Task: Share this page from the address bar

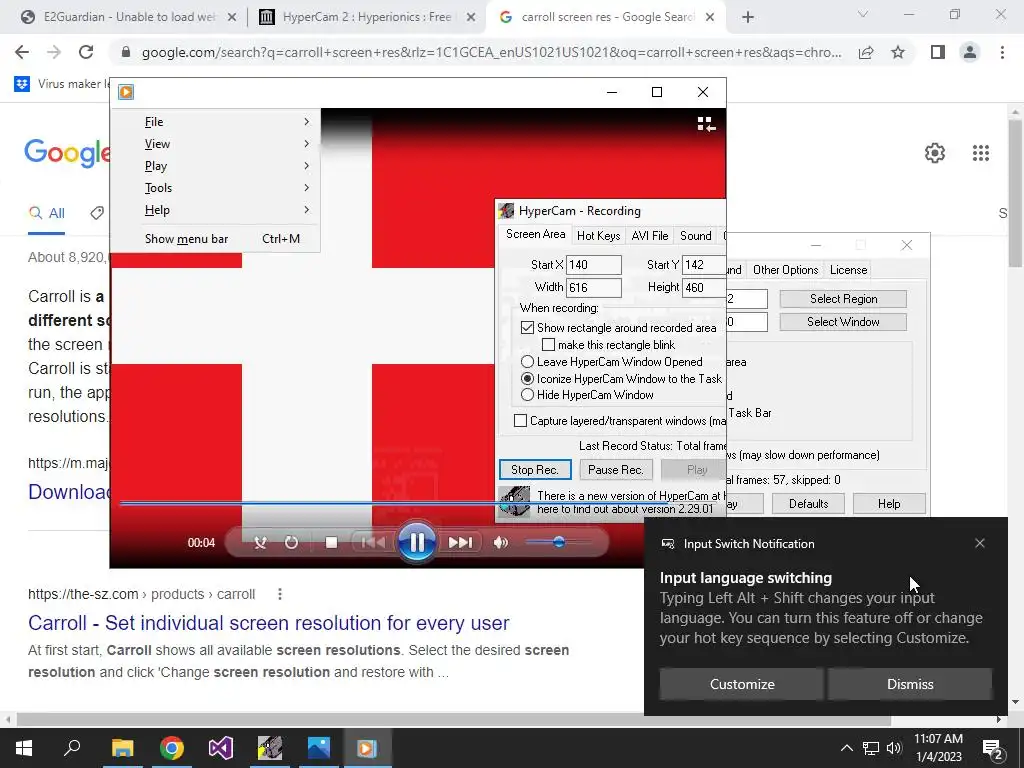Action: (x=866, y=52)
